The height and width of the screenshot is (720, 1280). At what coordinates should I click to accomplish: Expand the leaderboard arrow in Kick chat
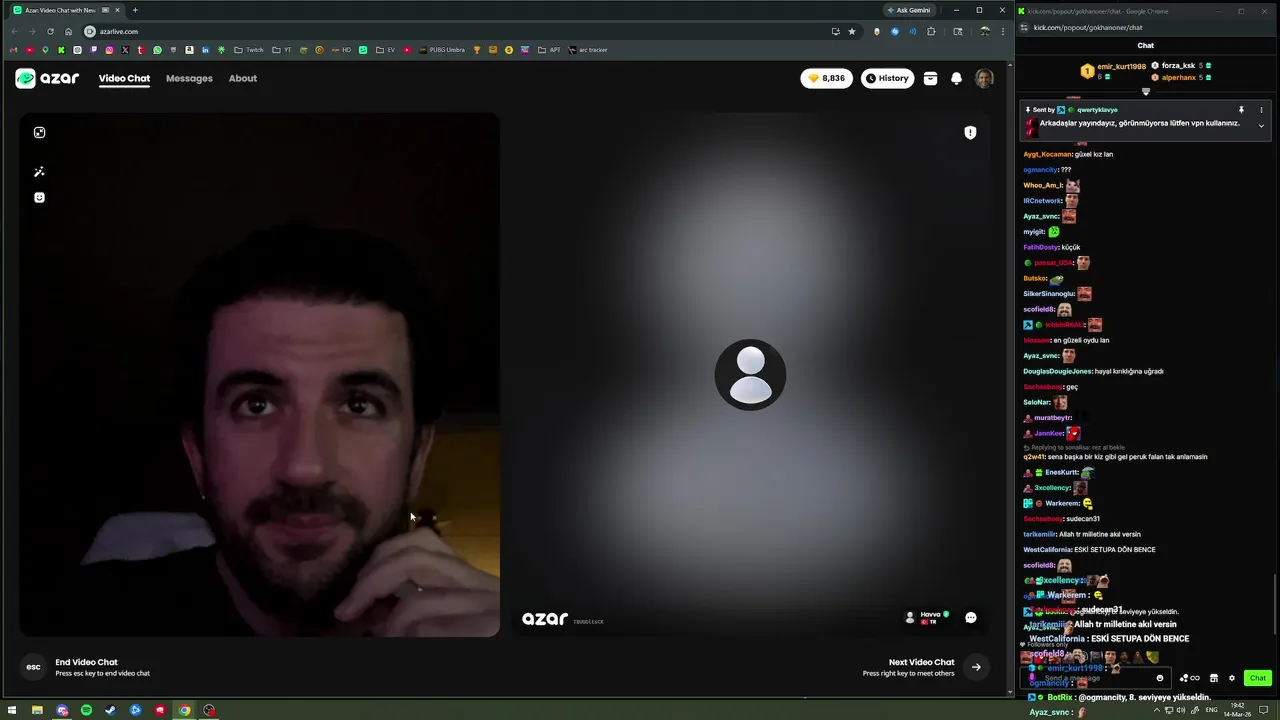point(1146,91)
